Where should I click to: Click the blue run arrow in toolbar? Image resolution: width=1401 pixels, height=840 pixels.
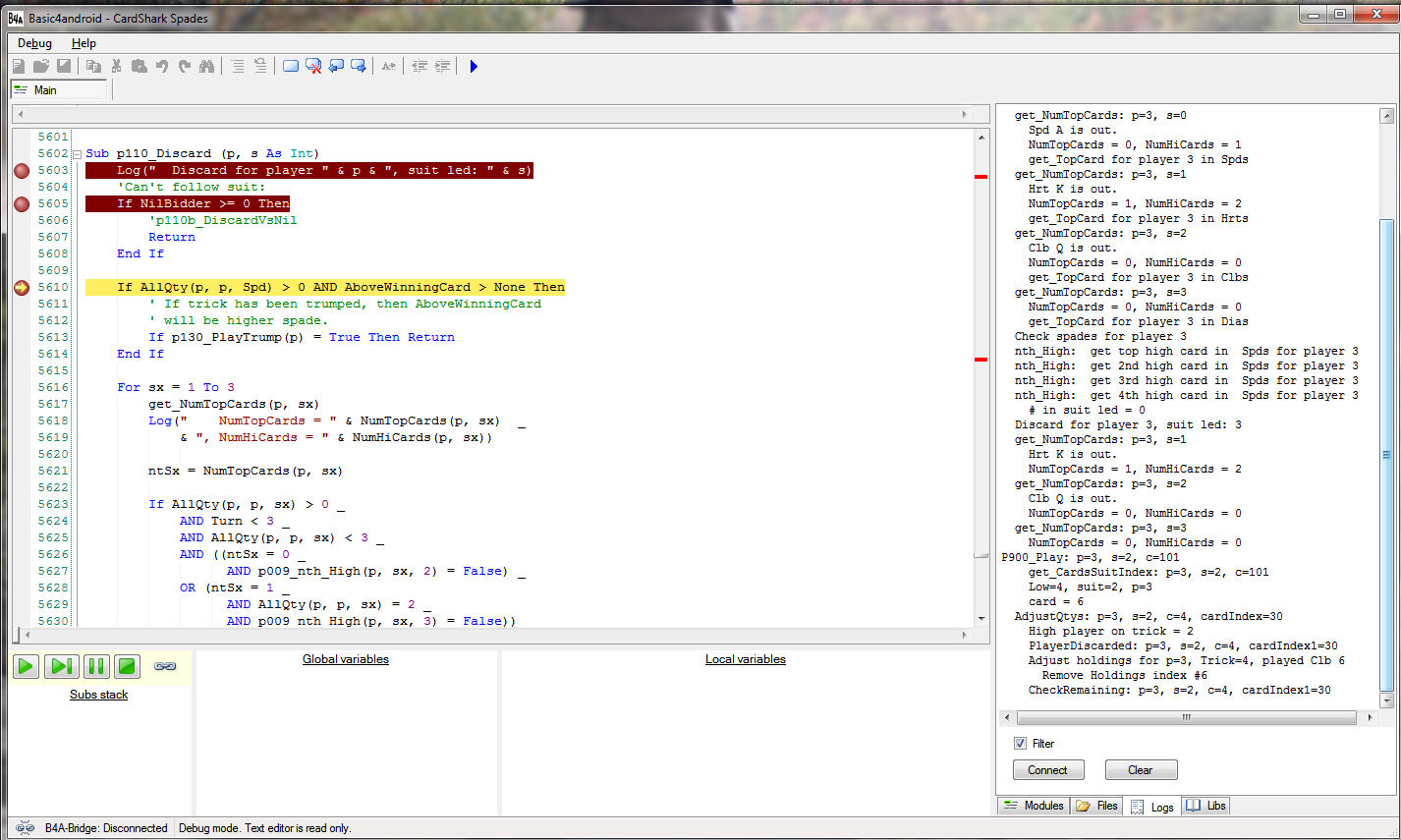click(x=474, y=66)
